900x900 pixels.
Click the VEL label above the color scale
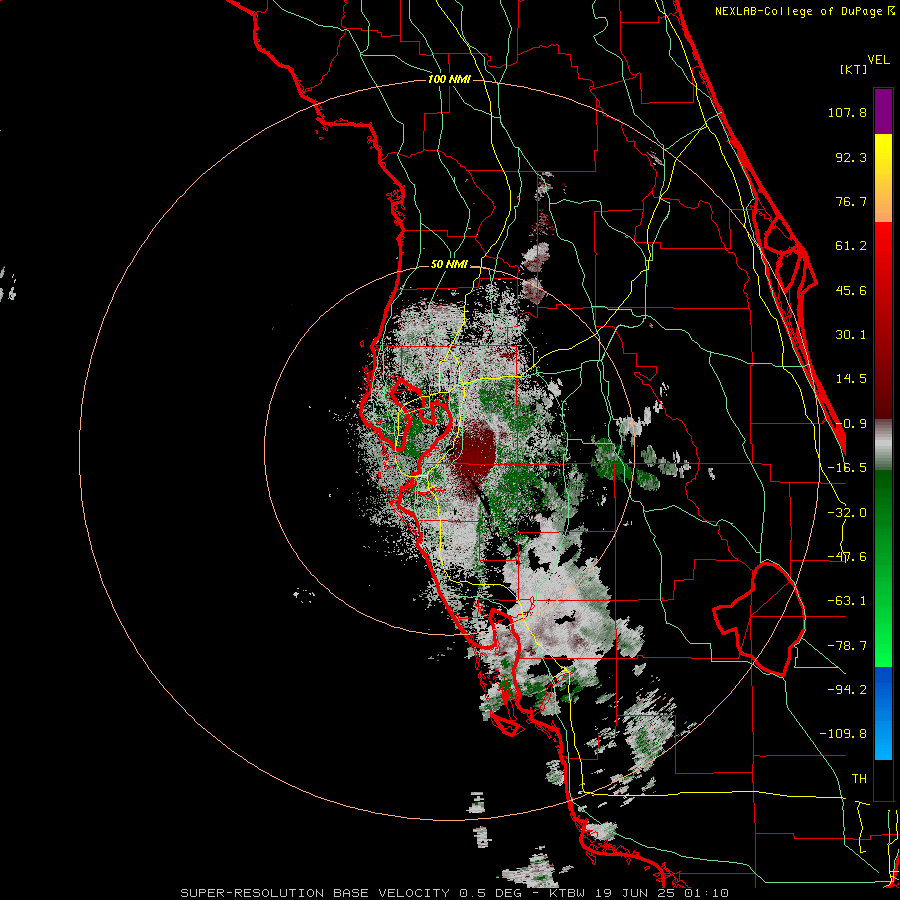point(879,59)
